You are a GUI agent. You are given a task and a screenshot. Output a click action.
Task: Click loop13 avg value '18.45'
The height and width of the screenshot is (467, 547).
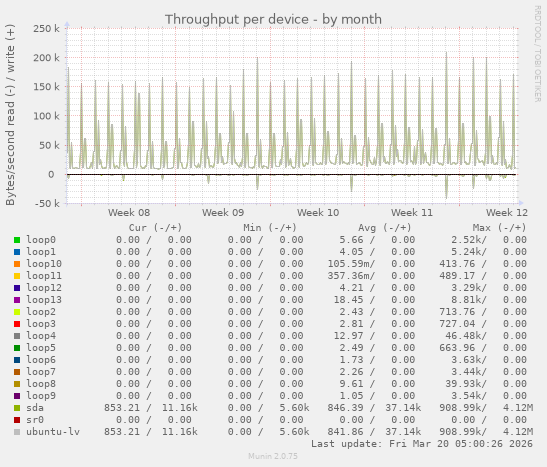(348, 300)
